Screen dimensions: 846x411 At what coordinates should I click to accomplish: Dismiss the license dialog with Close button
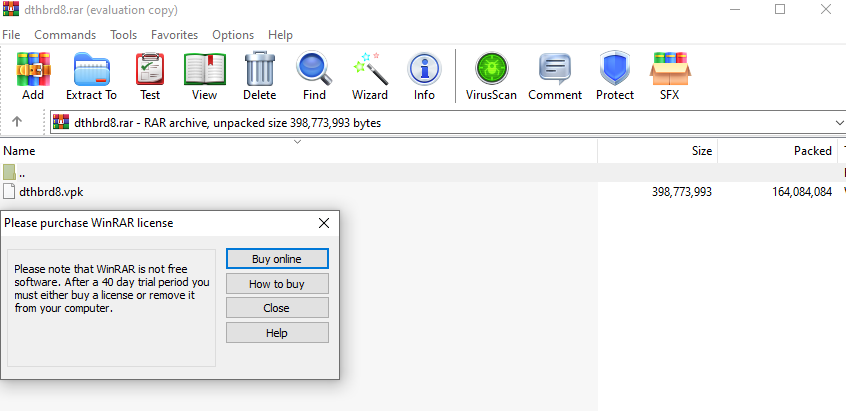(x=277, y=308)
